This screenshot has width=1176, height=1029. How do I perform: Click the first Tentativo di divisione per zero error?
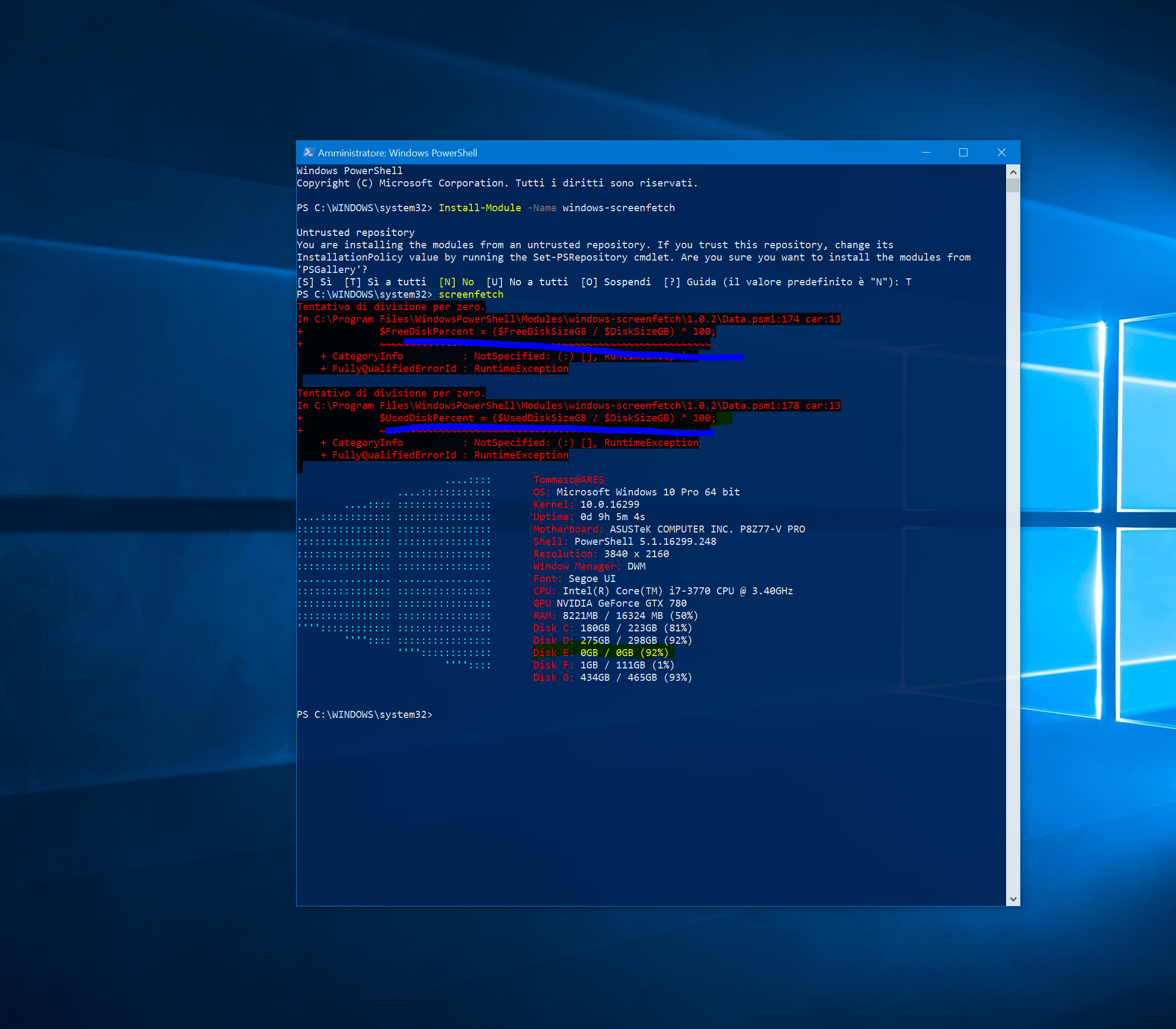390,306
